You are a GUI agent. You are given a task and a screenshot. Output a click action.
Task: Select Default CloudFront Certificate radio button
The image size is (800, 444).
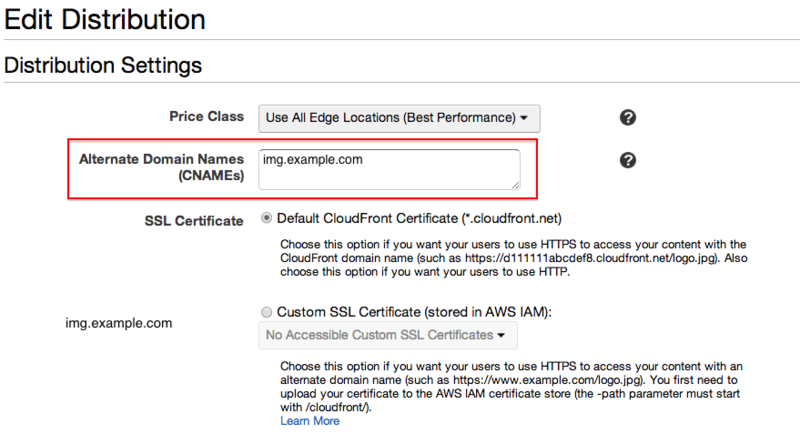[266, 218]
